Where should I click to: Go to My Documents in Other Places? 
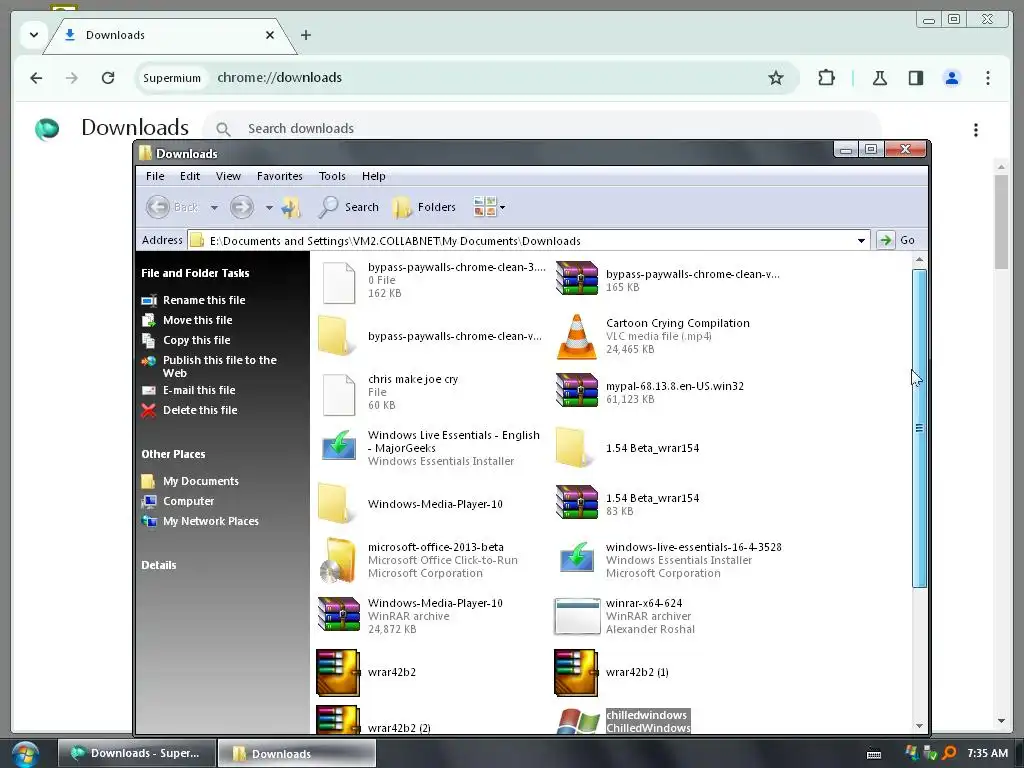[x=200, y=481]
